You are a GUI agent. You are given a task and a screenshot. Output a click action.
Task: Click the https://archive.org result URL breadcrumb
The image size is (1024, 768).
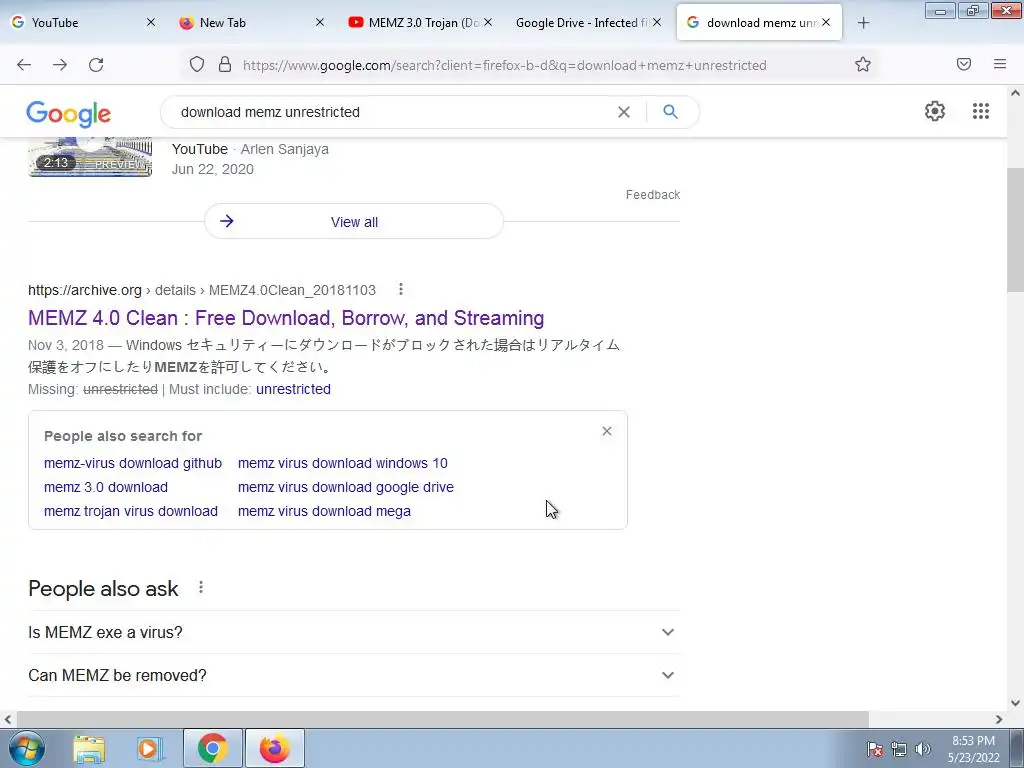202,290
